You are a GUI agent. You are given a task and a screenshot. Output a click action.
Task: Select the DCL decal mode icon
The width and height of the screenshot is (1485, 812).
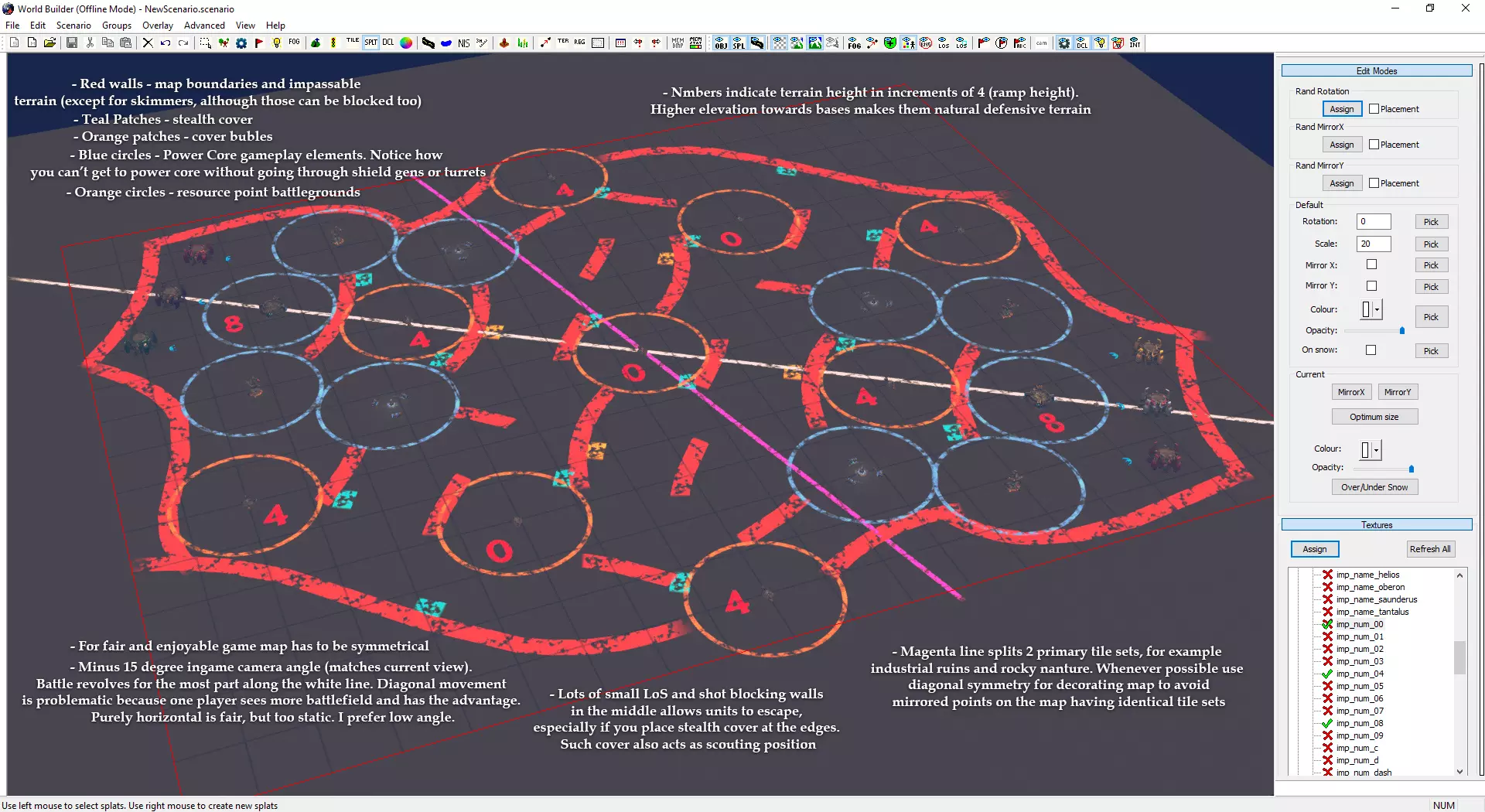(388, 43)
